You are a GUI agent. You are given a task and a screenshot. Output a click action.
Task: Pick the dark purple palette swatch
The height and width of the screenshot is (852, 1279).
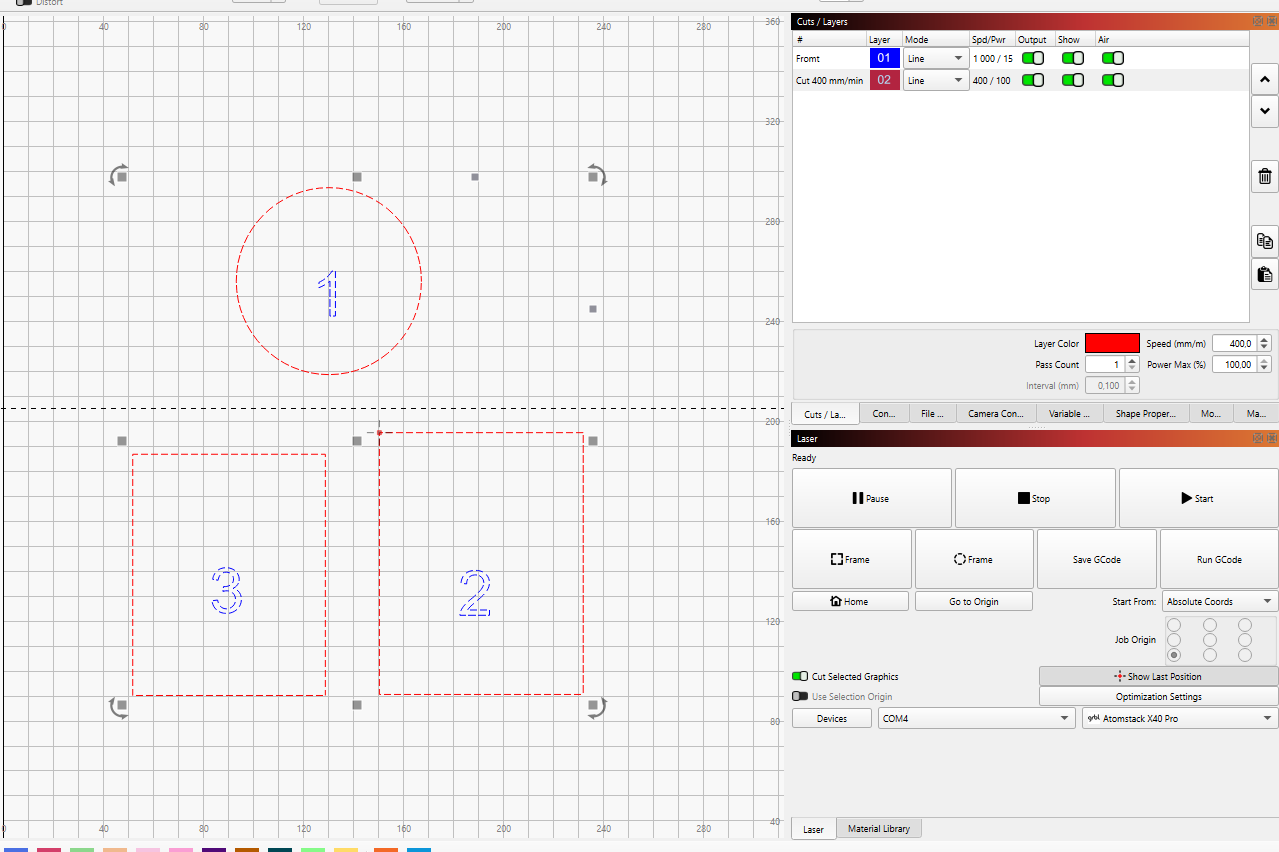[x=214, y=850]
